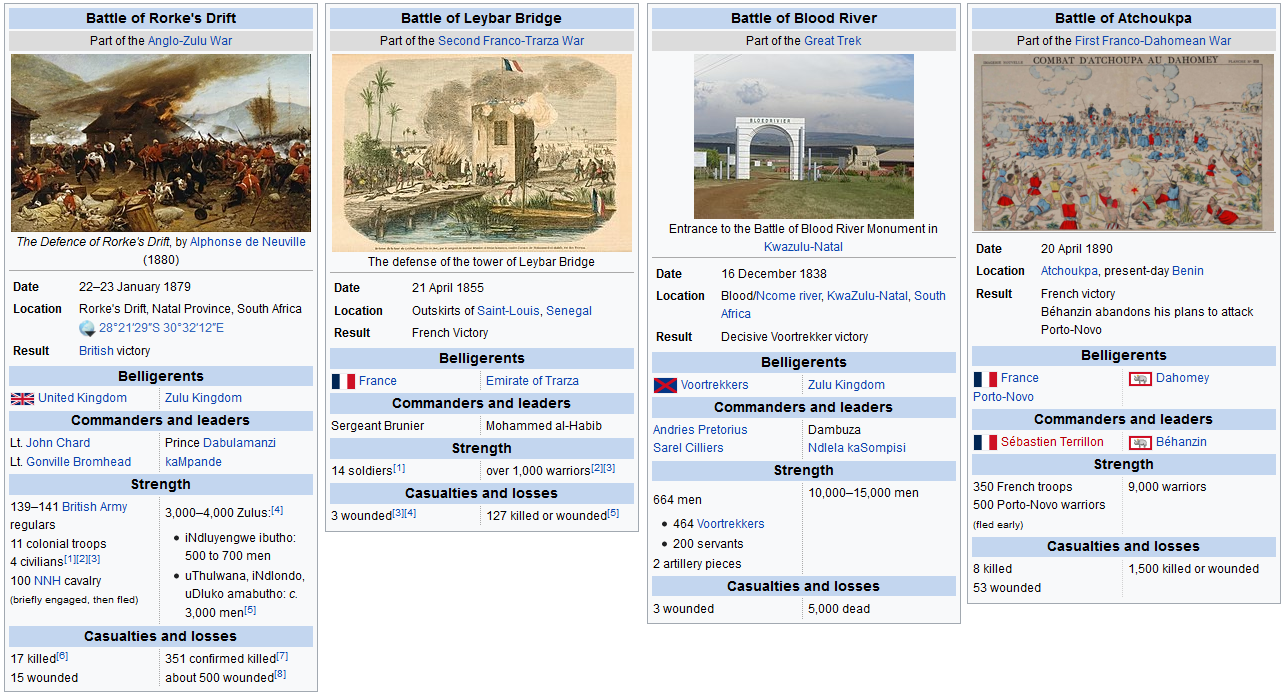Open the Benin link
The width and height of the screenshot is (1284, 695).
[x=1188, y=271]
